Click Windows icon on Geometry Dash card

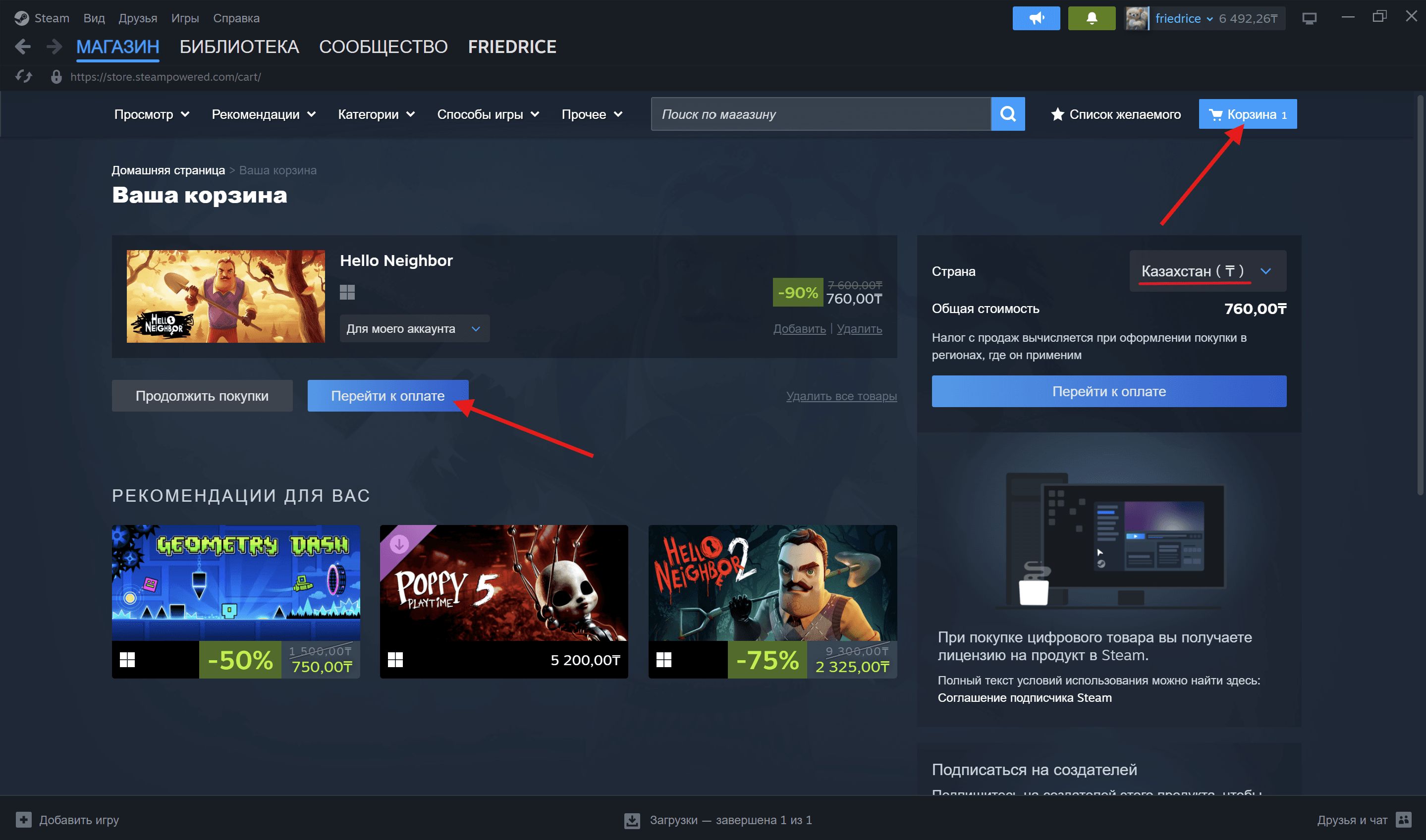(127, 659)
